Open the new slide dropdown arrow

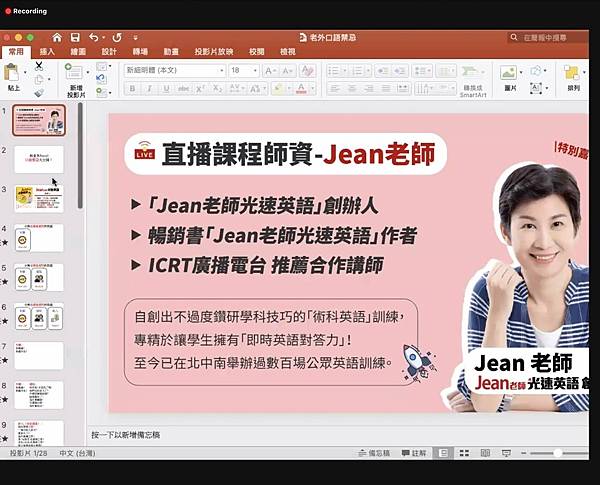tap(88, 72)
